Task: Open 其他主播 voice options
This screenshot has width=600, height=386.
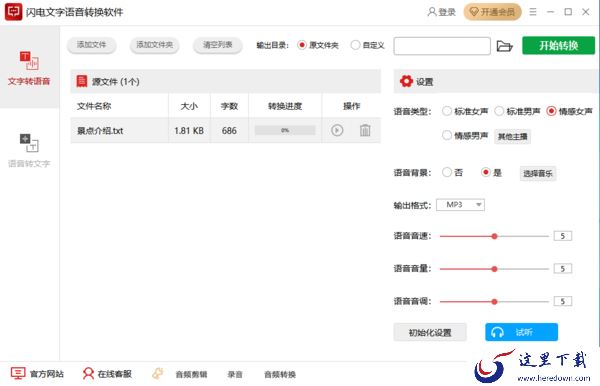Action: pyautogui.click(x=512, y=136)
